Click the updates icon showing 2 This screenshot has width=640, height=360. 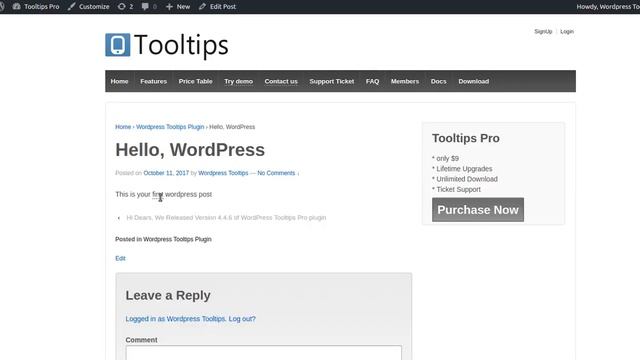pos(125,7)
